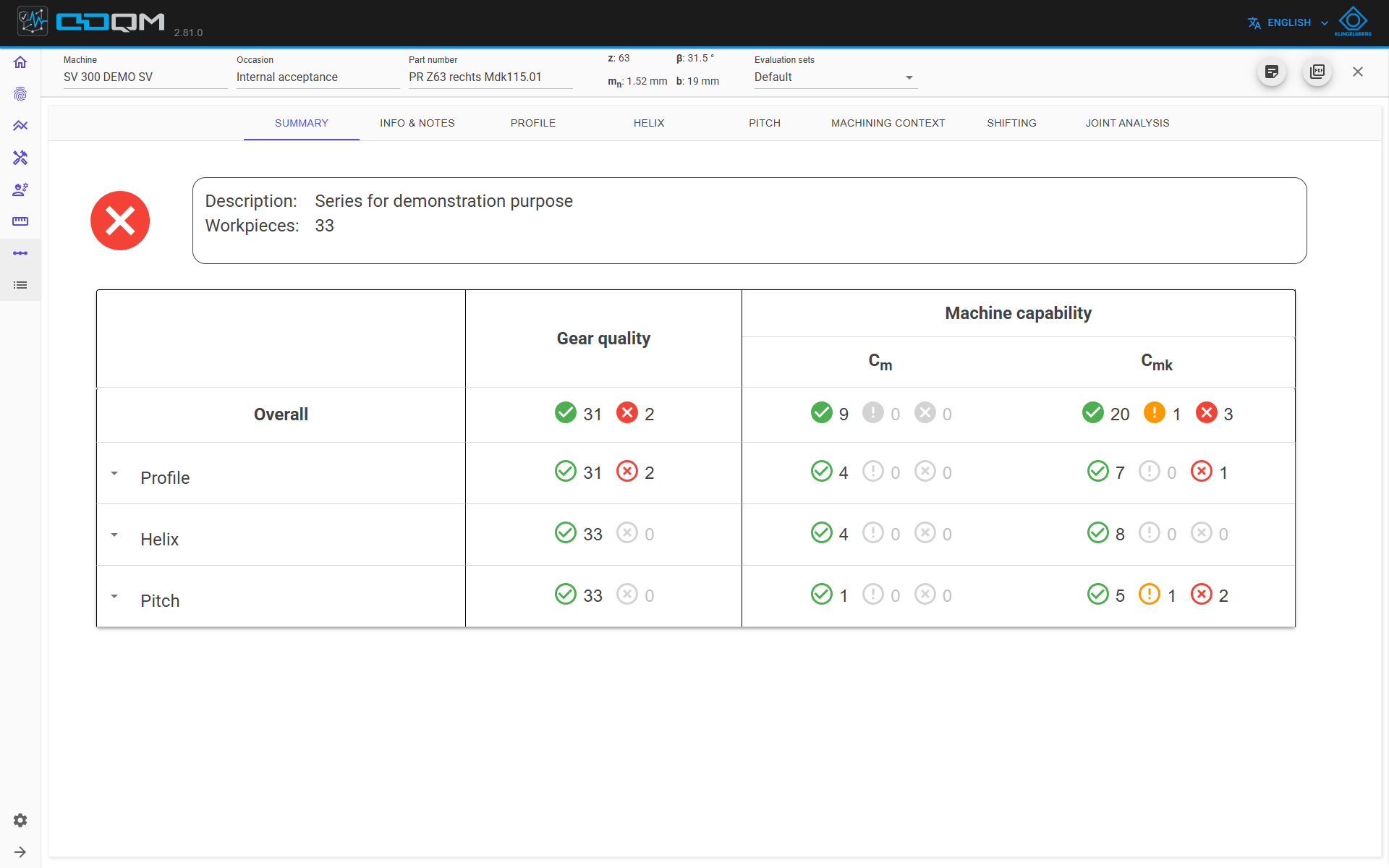Screen dimensions: 1389x868
Task: Open settings gear in sidebar
Action: click(x=20, y=820)
